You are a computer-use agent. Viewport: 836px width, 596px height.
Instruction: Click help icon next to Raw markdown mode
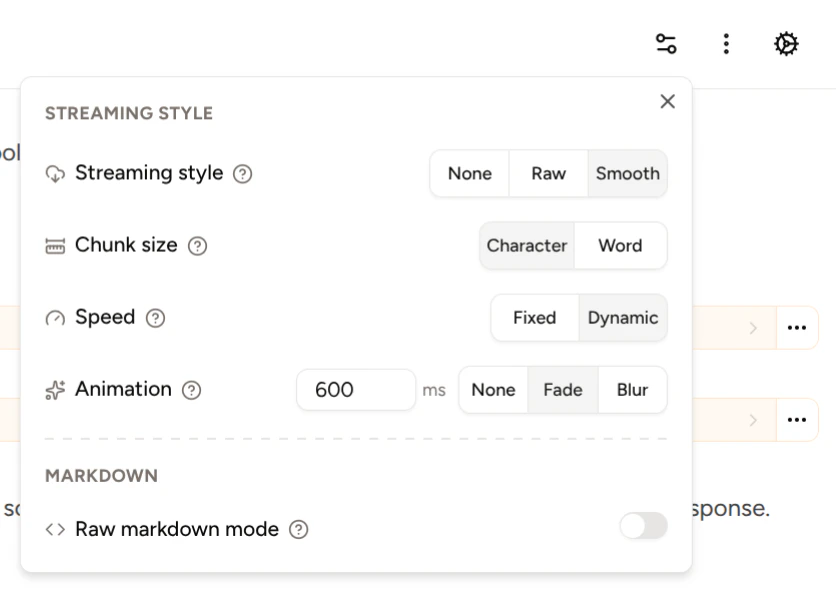[299, 529]
